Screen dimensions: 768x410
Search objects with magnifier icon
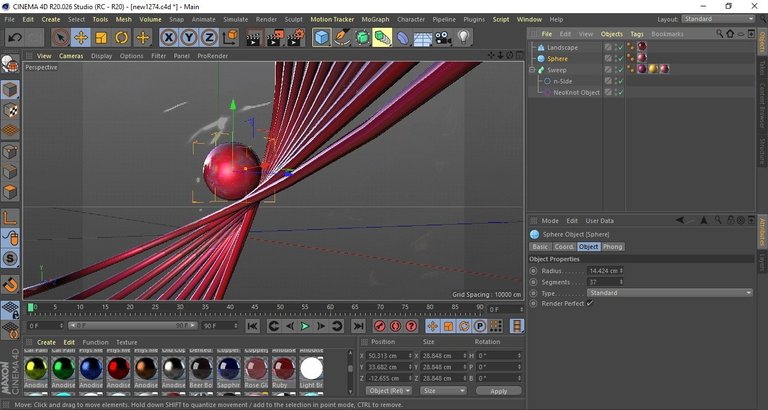click(720, 34)
